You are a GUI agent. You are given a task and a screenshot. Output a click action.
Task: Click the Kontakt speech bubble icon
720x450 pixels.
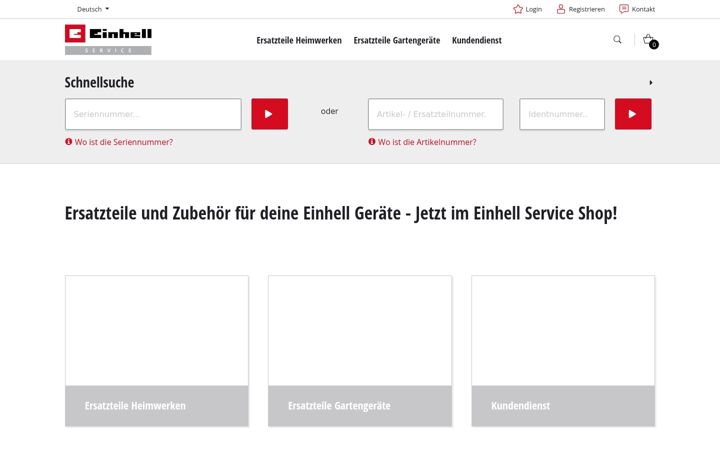click(624, 9)
